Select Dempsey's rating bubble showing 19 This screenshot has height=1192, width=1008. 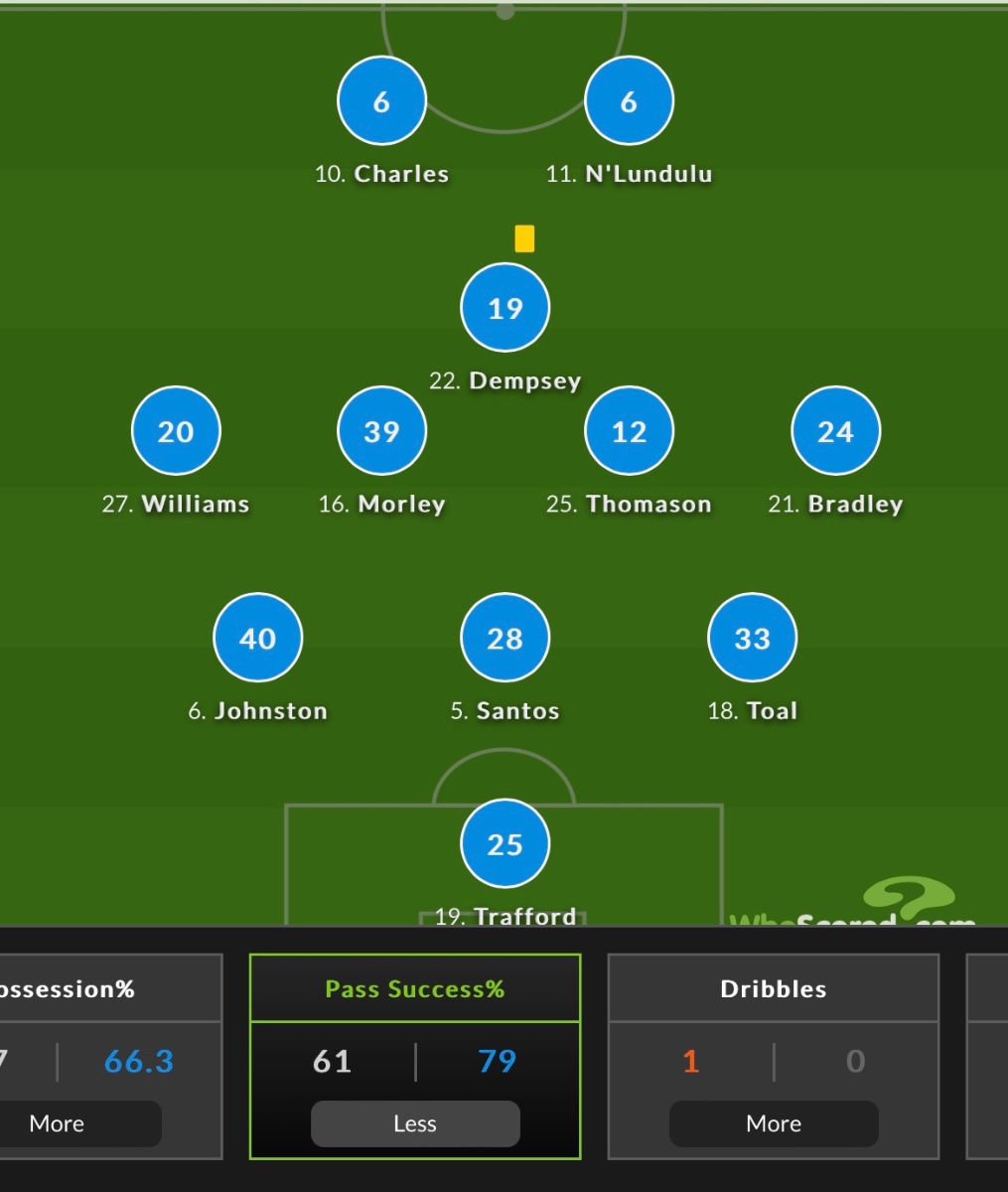coord(504,308)
